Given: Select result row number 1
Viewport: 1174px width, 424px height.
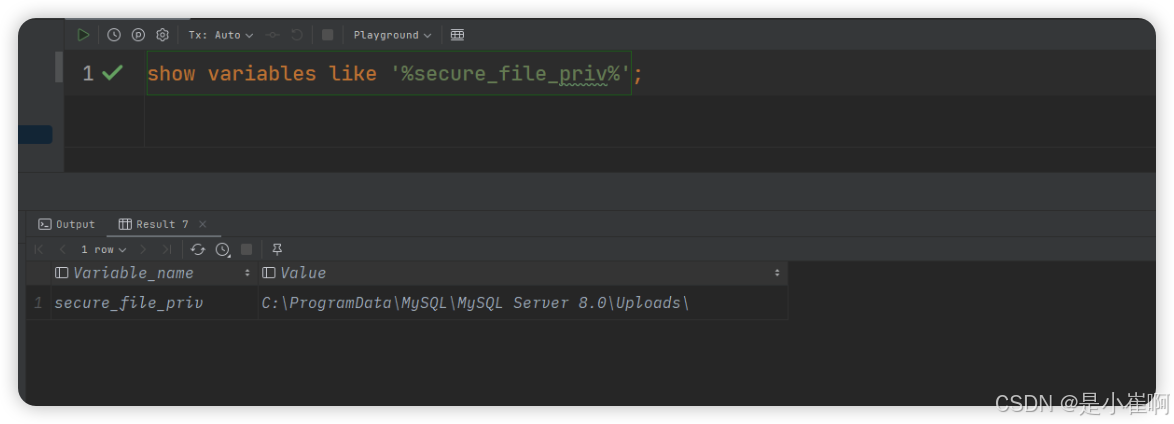Looking at the screenshot, I should (x=38, y=303).
